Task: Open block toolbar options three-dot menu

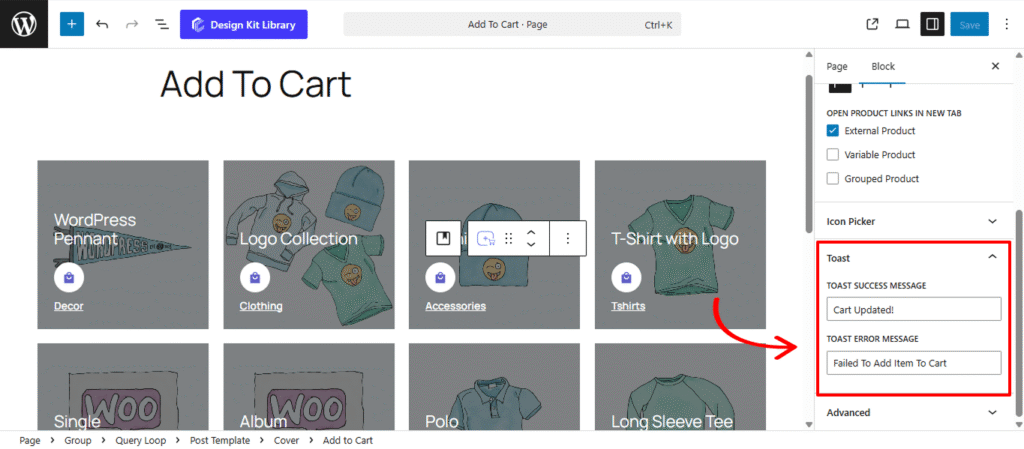Action: click(x=568, y=238)
